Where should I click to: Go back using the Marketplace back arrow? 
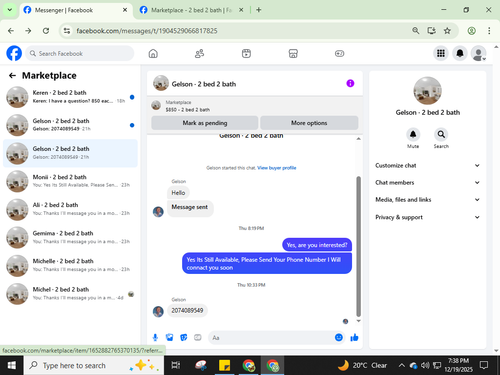tap(12, 76)
